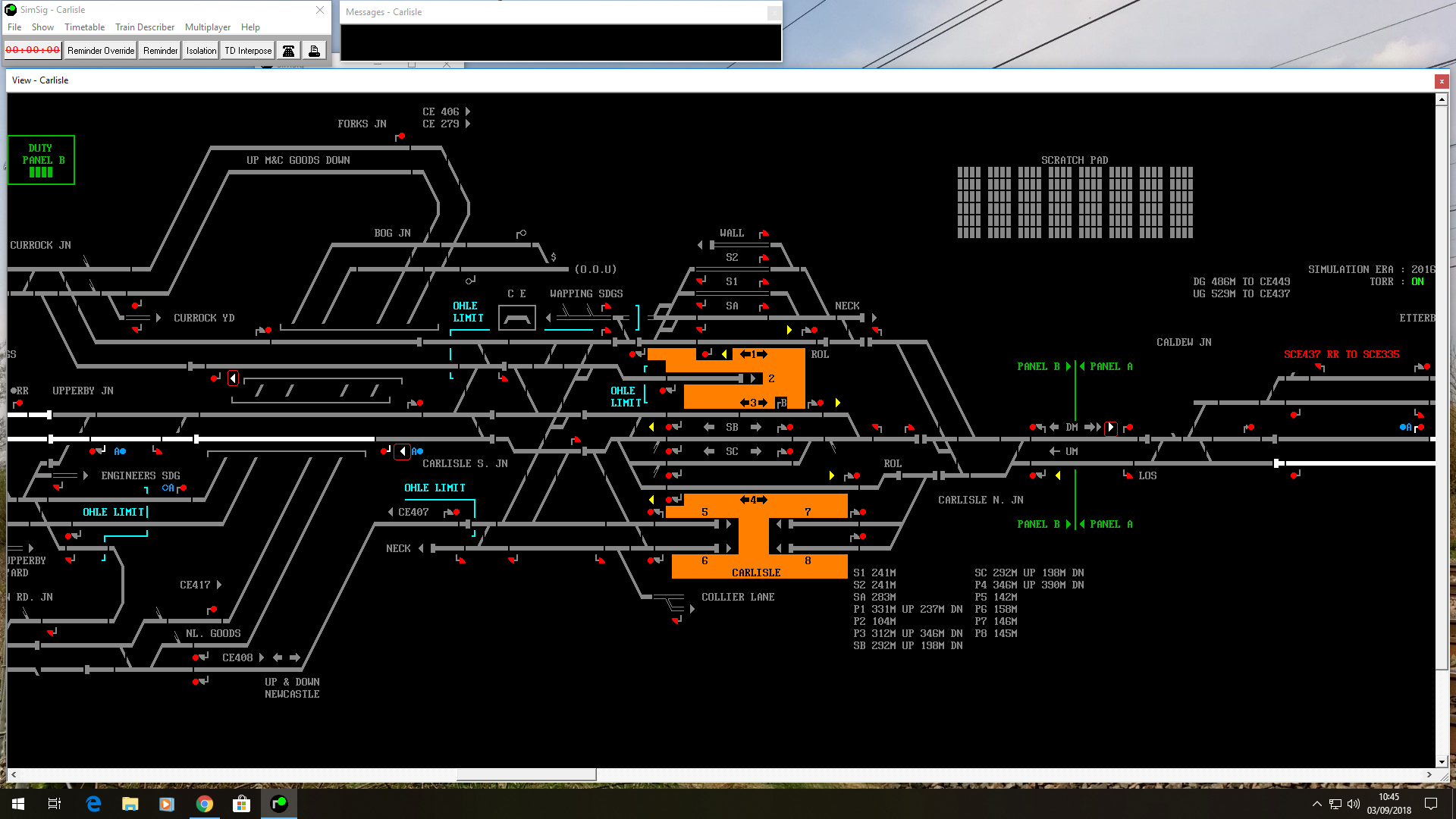Open the Windows Start menu

(x=18, y=804)
